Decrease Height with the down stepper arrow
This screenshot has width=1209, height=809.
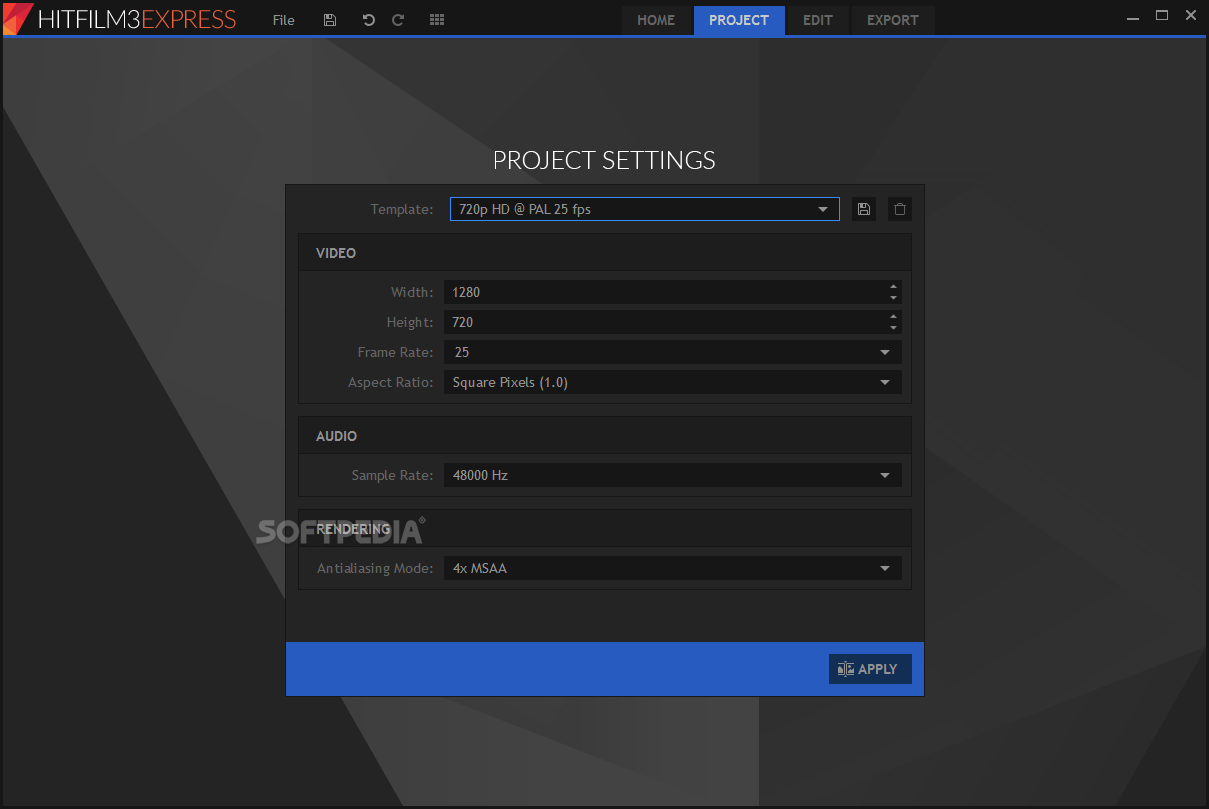[893, 327]
